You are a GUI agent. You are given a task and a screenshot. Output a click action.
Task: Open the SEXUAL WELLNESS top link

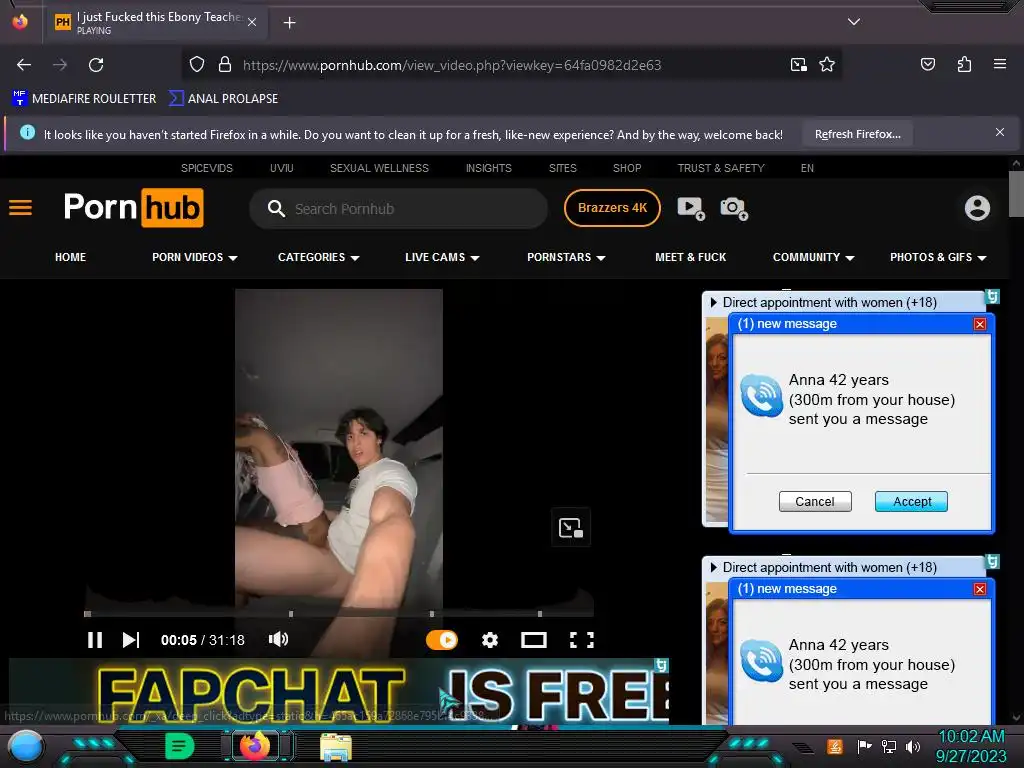pyautogui.click(x=379, y=168)
